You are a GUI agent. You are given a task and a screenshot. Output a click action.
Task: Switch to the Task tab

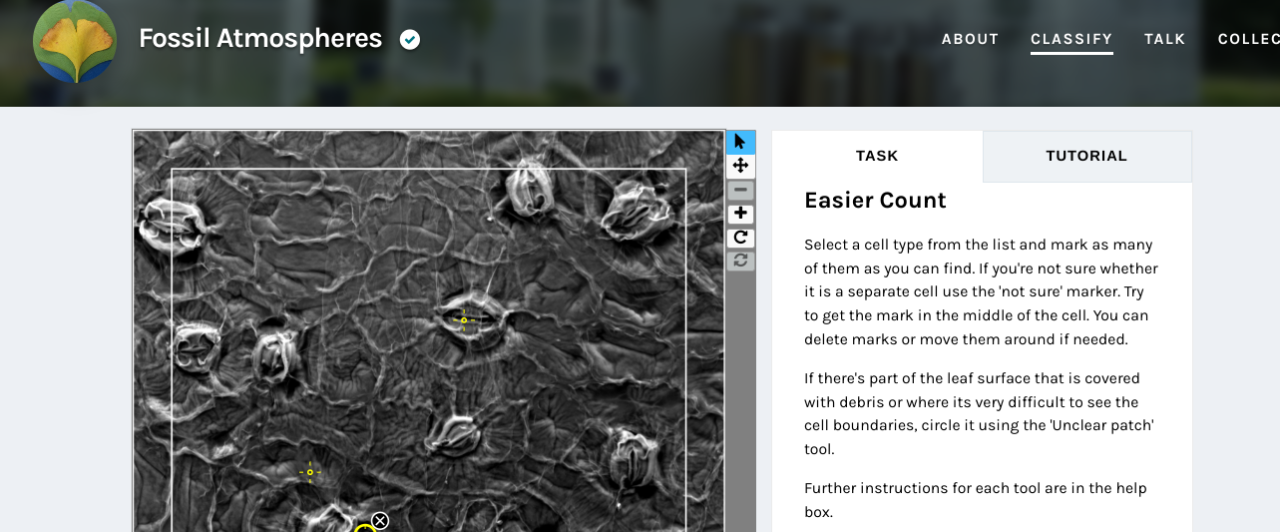[x=877, y=156]
